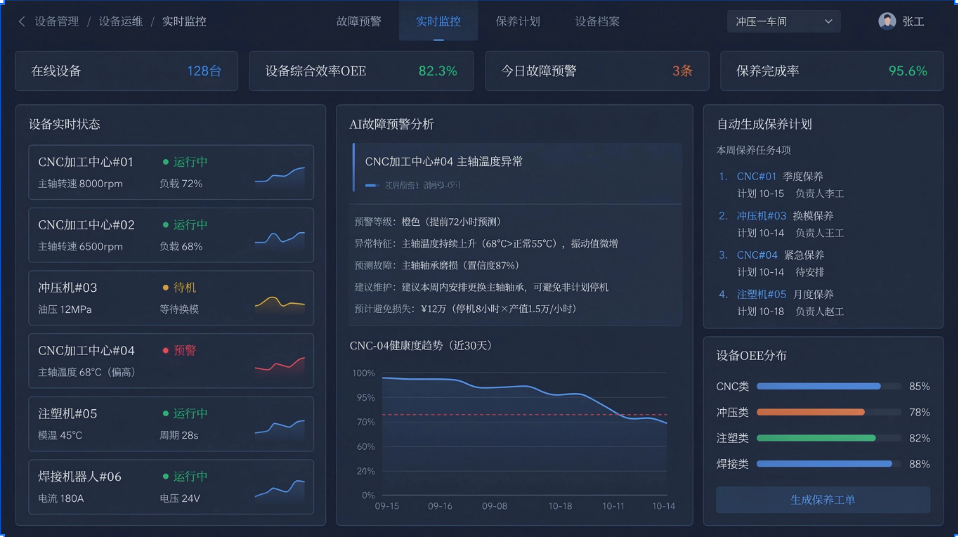Click 预警等级 橙色 text line

coord(428,222)
